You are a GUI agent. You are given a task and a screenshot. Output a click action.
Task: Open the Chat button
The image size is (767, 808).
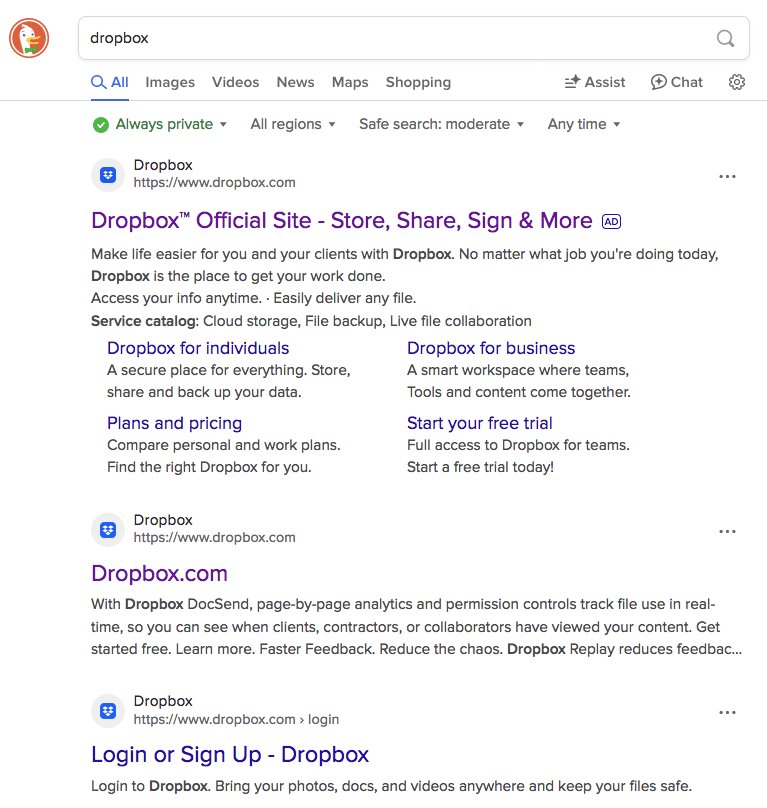tap(676, 82)
